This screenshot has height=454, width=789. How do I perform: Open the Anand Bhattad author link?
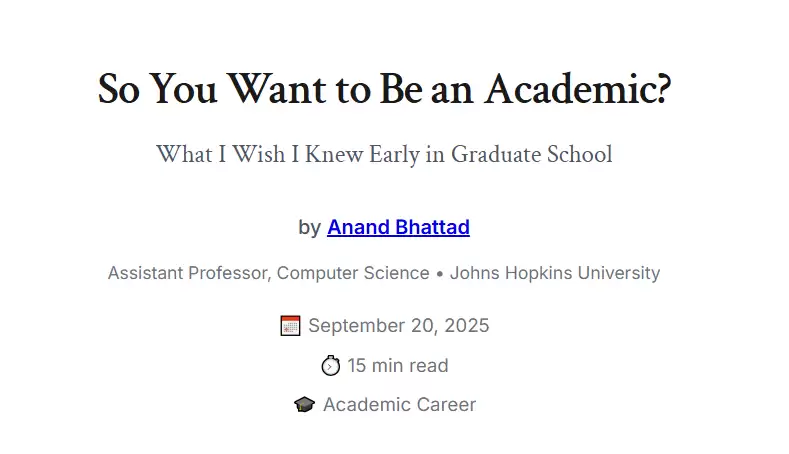[398, 227]
